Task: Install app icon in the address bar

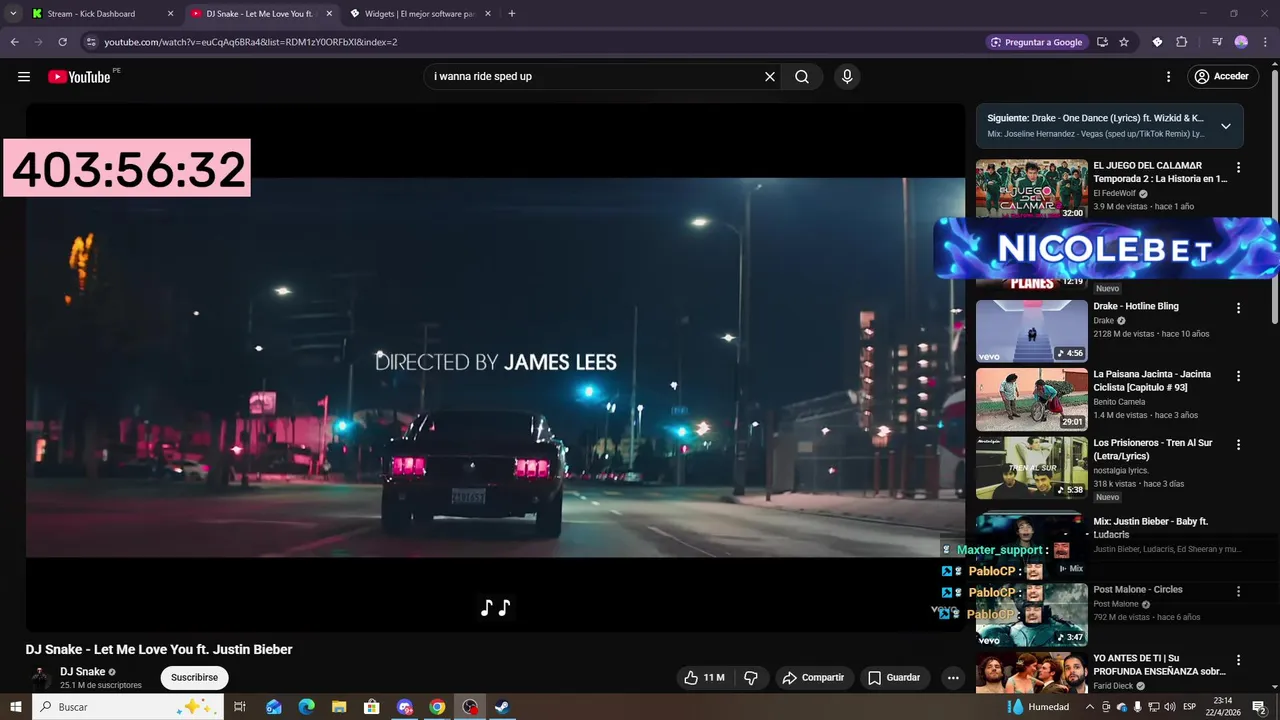Action: [1102, 42]
